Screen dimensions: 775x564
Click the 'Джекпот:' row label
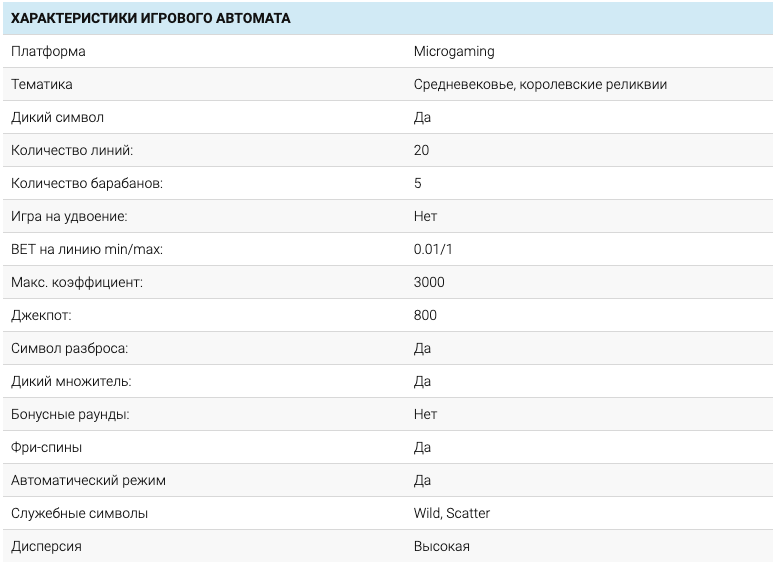tap(41, 315)
